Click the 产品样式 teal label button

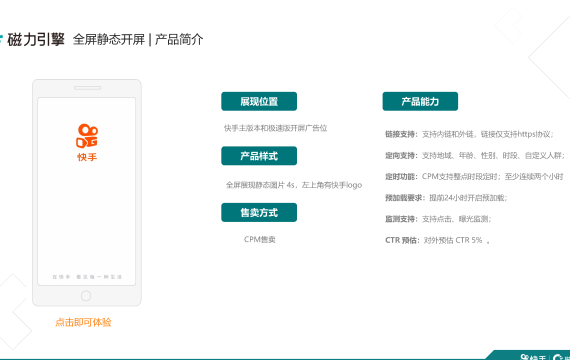[259, 156]
